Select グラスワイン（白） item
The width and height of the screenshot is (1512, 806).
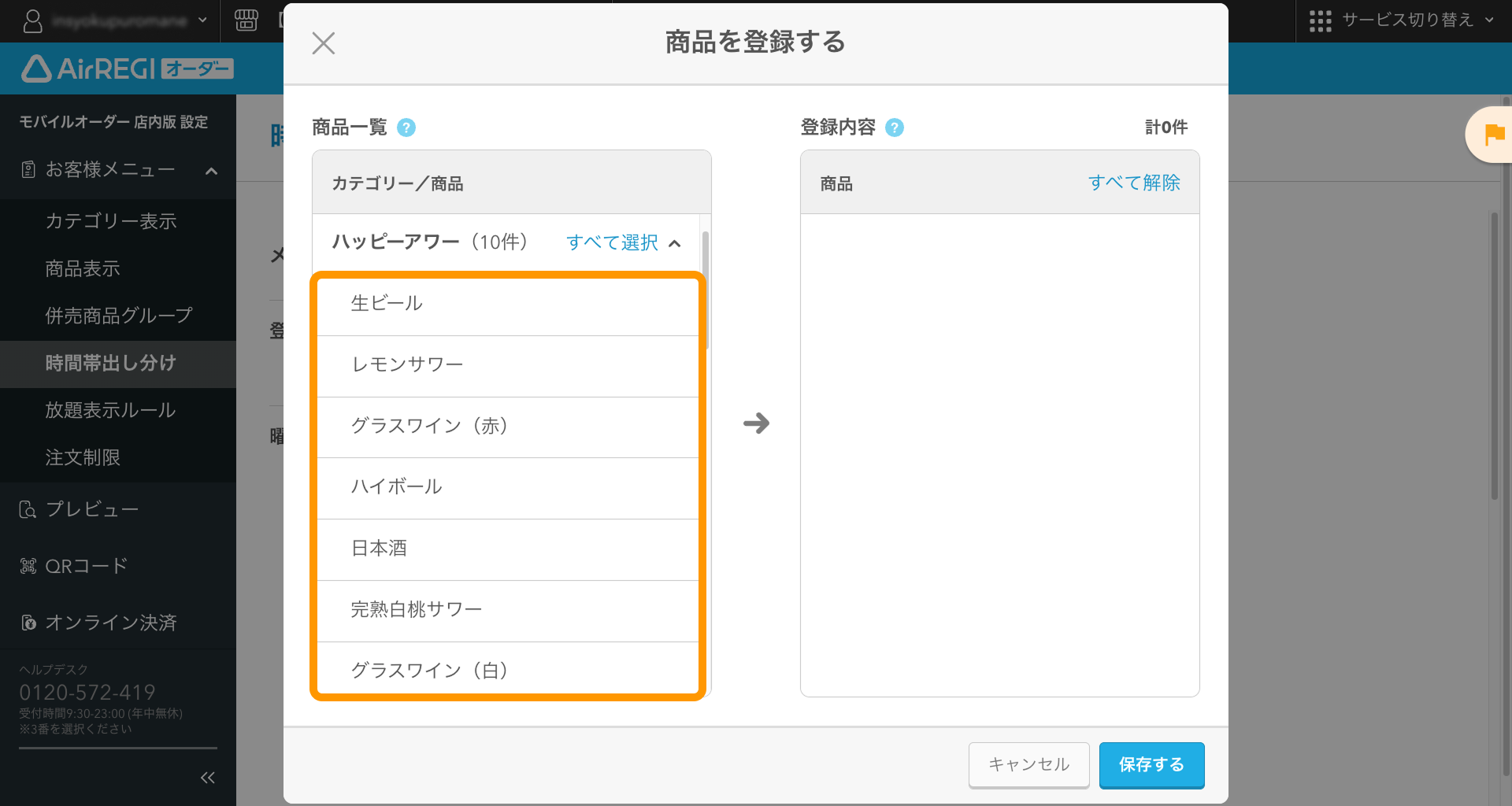(x=508, y=669)
